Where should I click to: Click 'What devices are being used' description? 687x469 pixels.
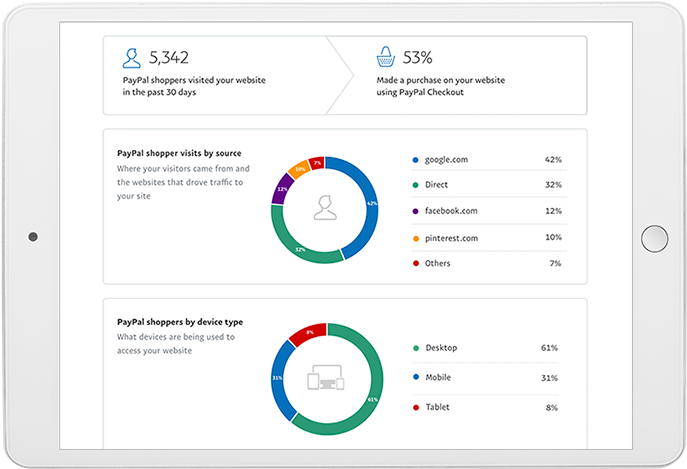point(176,344)
